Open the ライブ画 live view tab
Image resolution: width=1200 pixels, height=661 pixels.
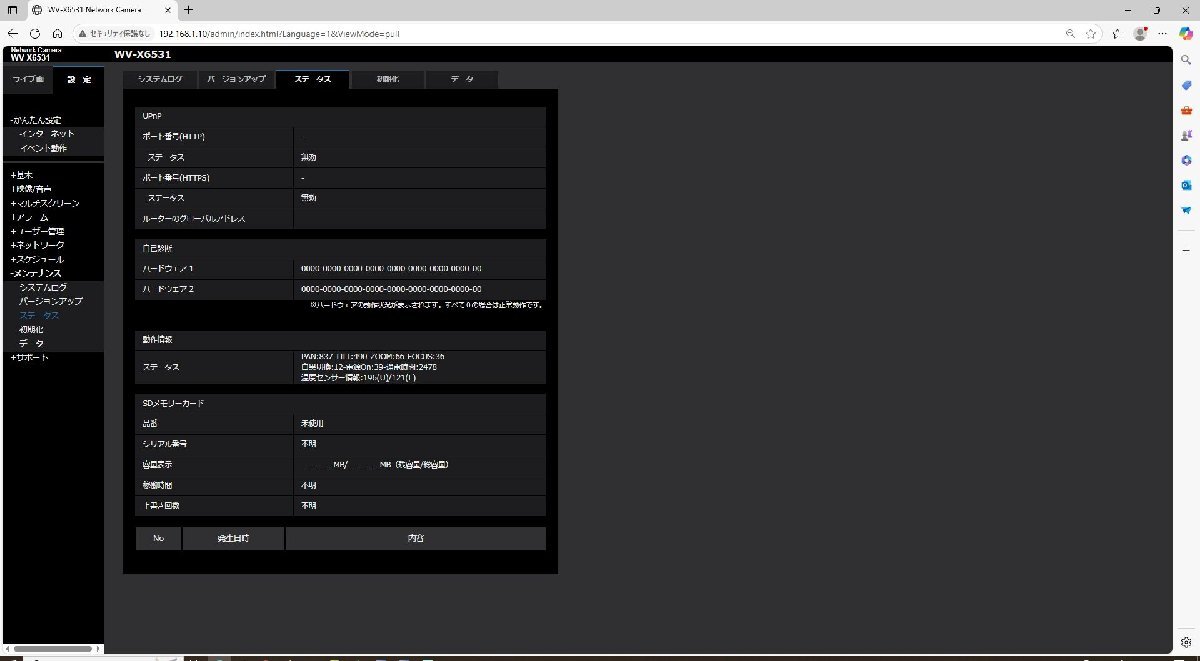(28, 79)
